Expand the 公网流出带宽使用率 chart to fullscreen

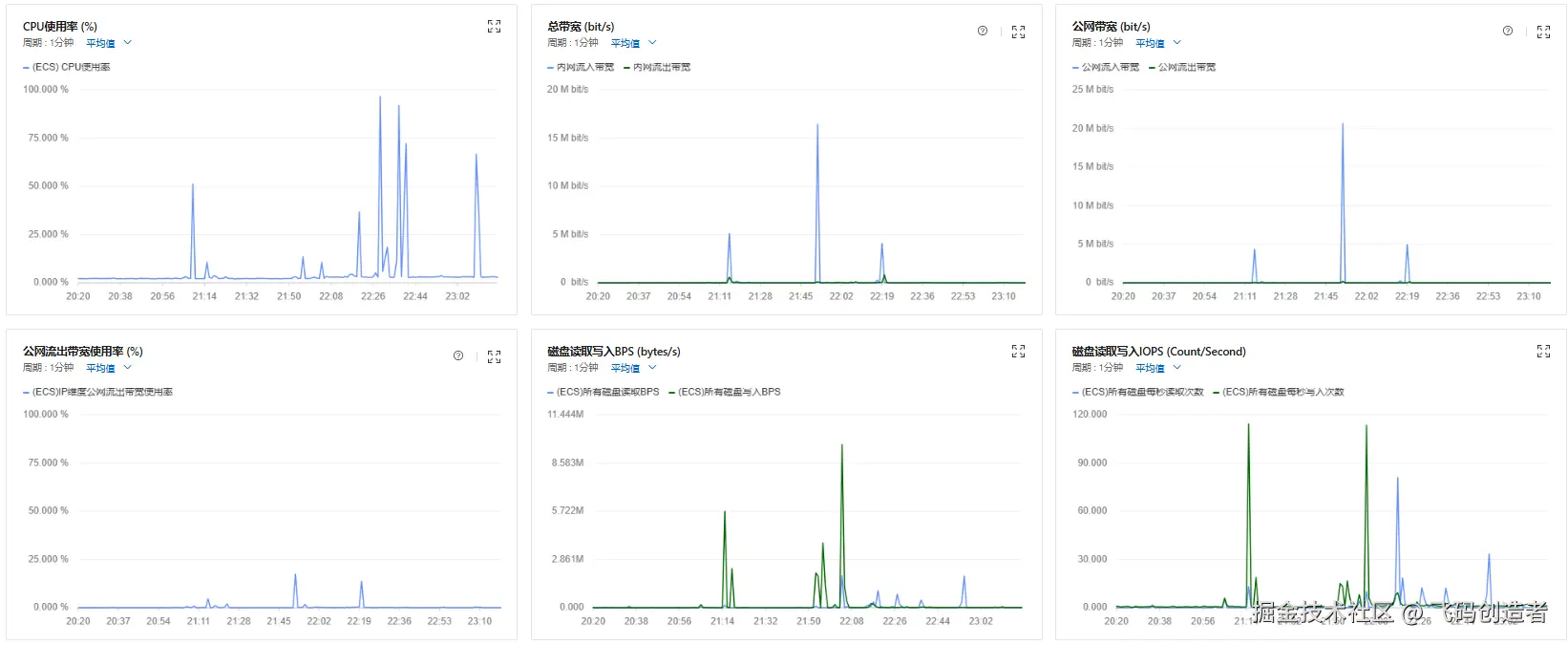494,356
